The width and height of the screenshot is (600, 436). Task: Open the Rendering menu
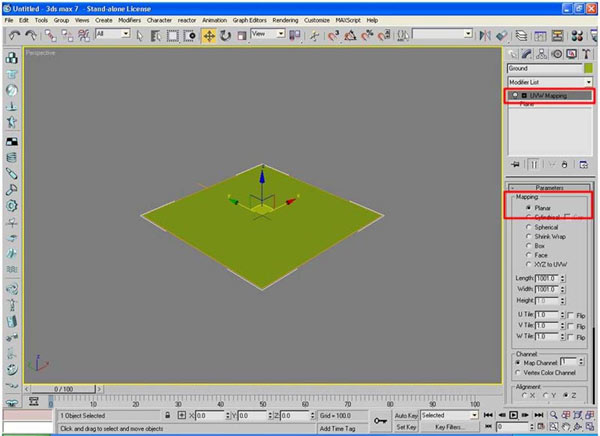pyautogui.click(x=285, y=20)
